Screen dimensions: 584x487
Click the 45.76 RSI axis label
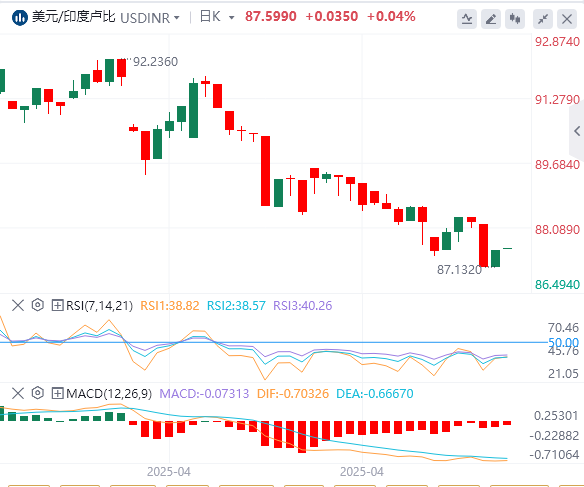pyautogui.click(x=564, y=351)
